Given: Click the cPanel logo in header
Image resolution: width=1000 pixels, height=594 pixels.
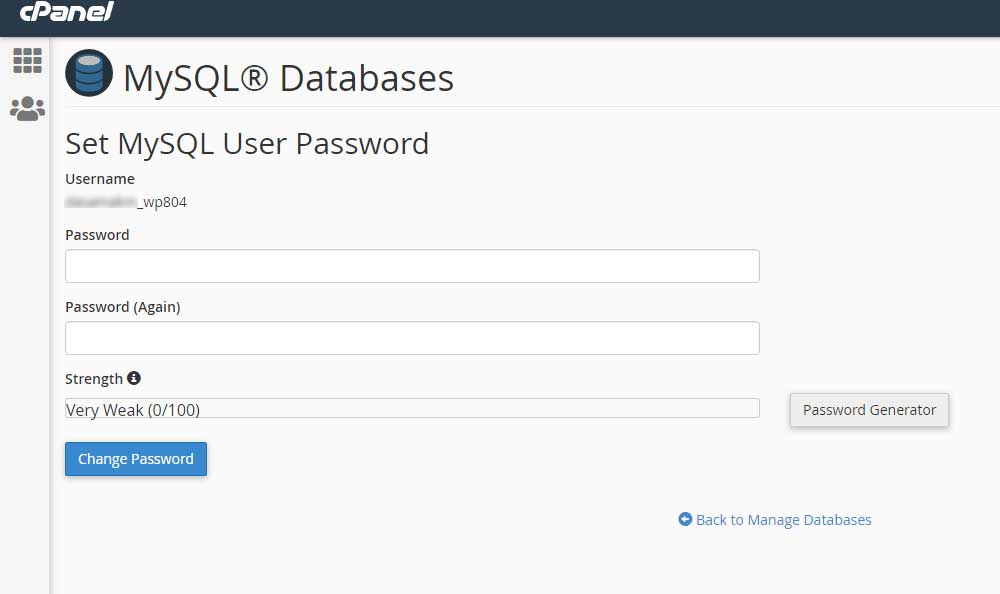Looking at the screenshot, I should click(x=67, y=11).
